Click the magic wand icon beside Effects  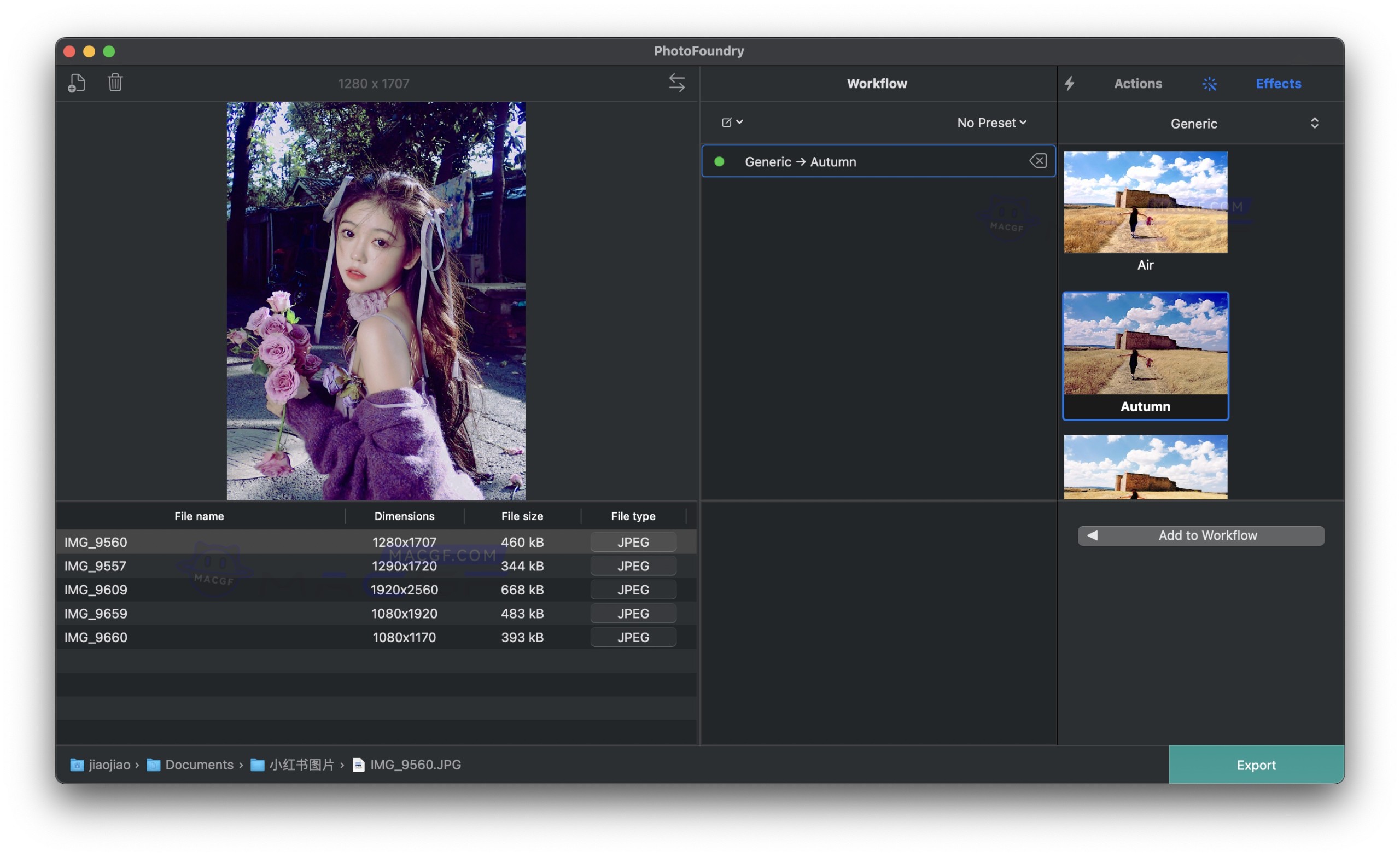click(x=1210, y=84)
